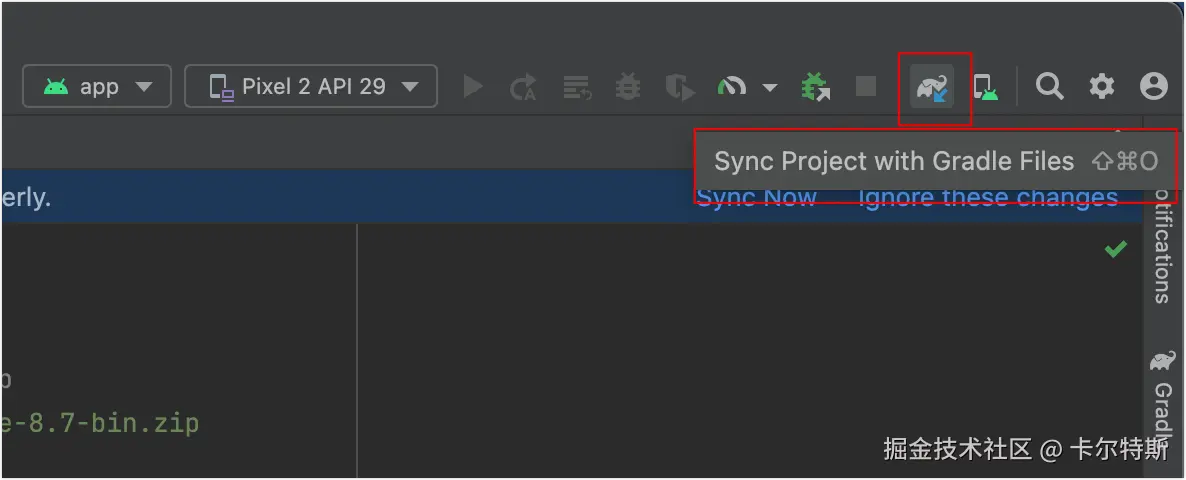Click the Profile app gauge icon
The height and width of the screenshot is (480, 1186).
coord(733,87)
